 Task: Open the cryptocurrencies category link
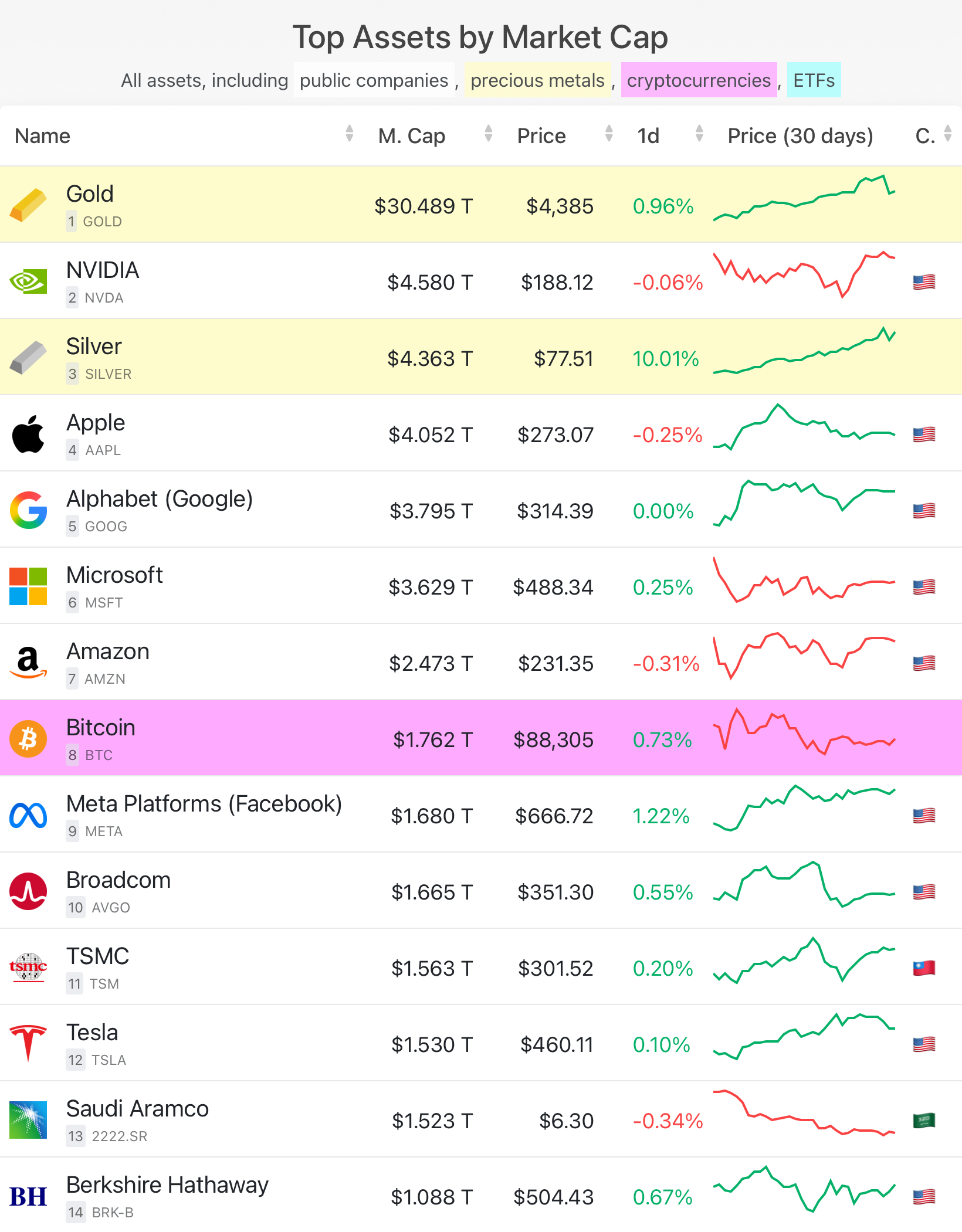[699, 80]
